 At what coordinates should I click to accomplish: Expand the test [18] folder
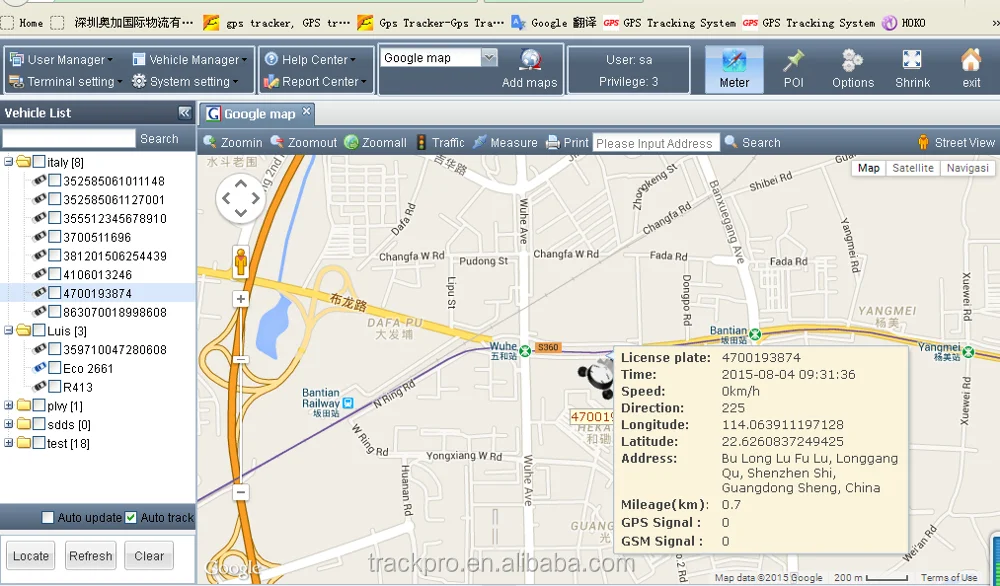pos(8,443)
